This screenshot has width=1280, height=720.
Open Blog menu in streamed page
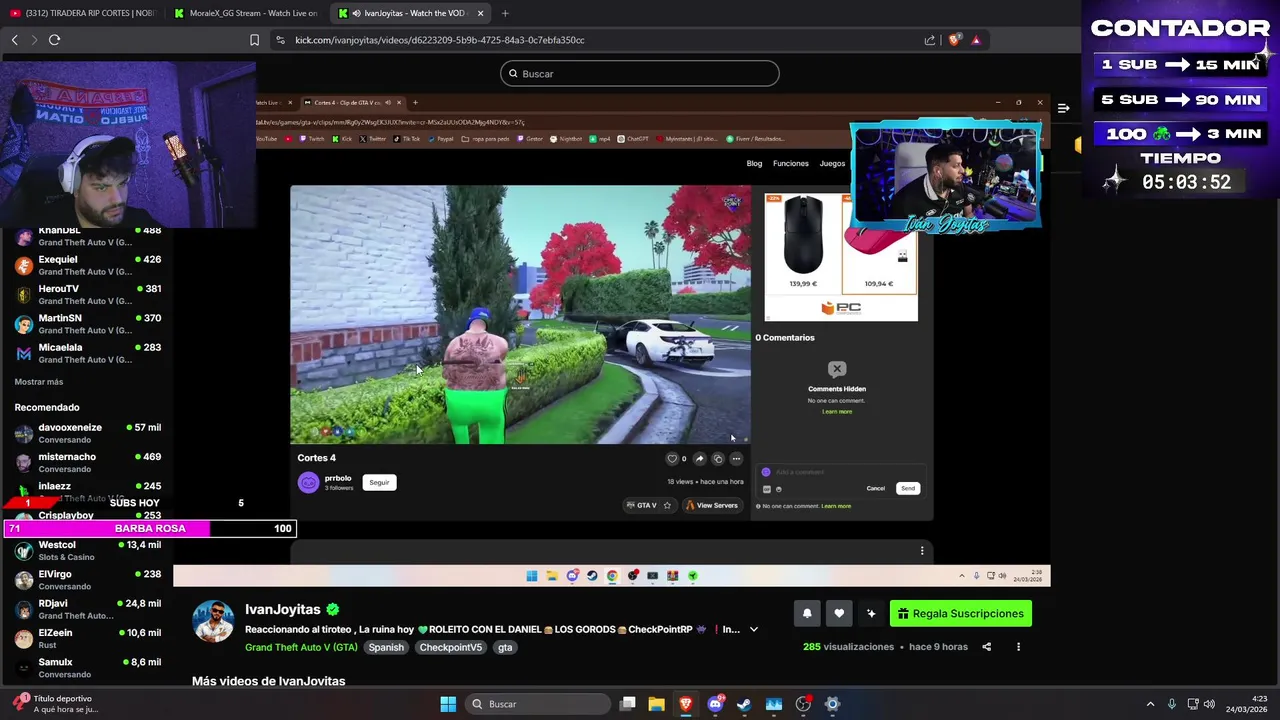pos(754,163)
